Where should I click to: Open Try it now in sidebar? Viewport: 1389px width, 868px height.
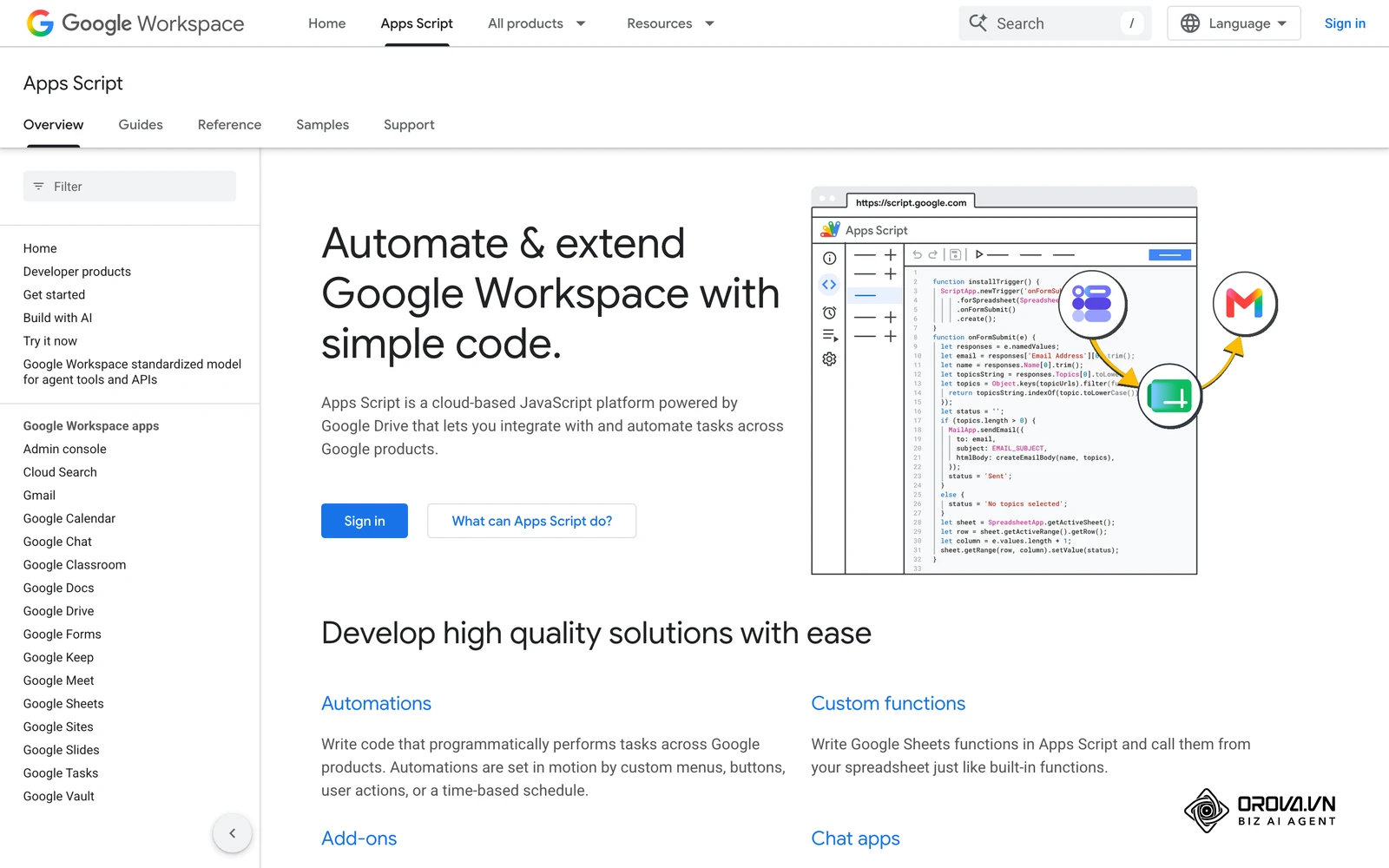tap(50, 341)
